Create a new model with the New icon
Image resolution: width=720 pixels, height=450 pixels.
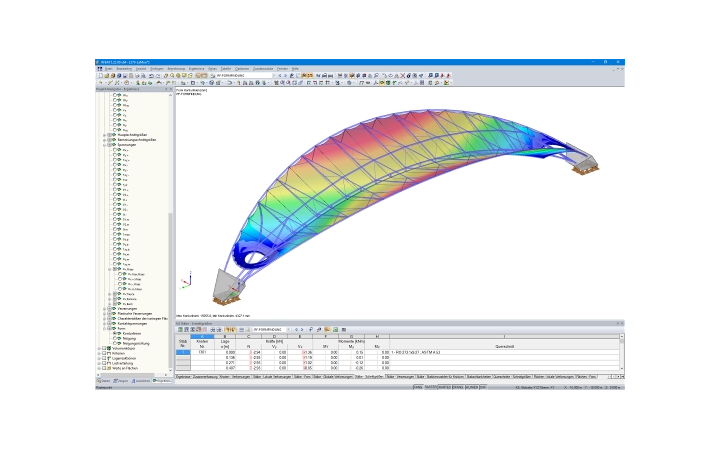tap(101, 76)
